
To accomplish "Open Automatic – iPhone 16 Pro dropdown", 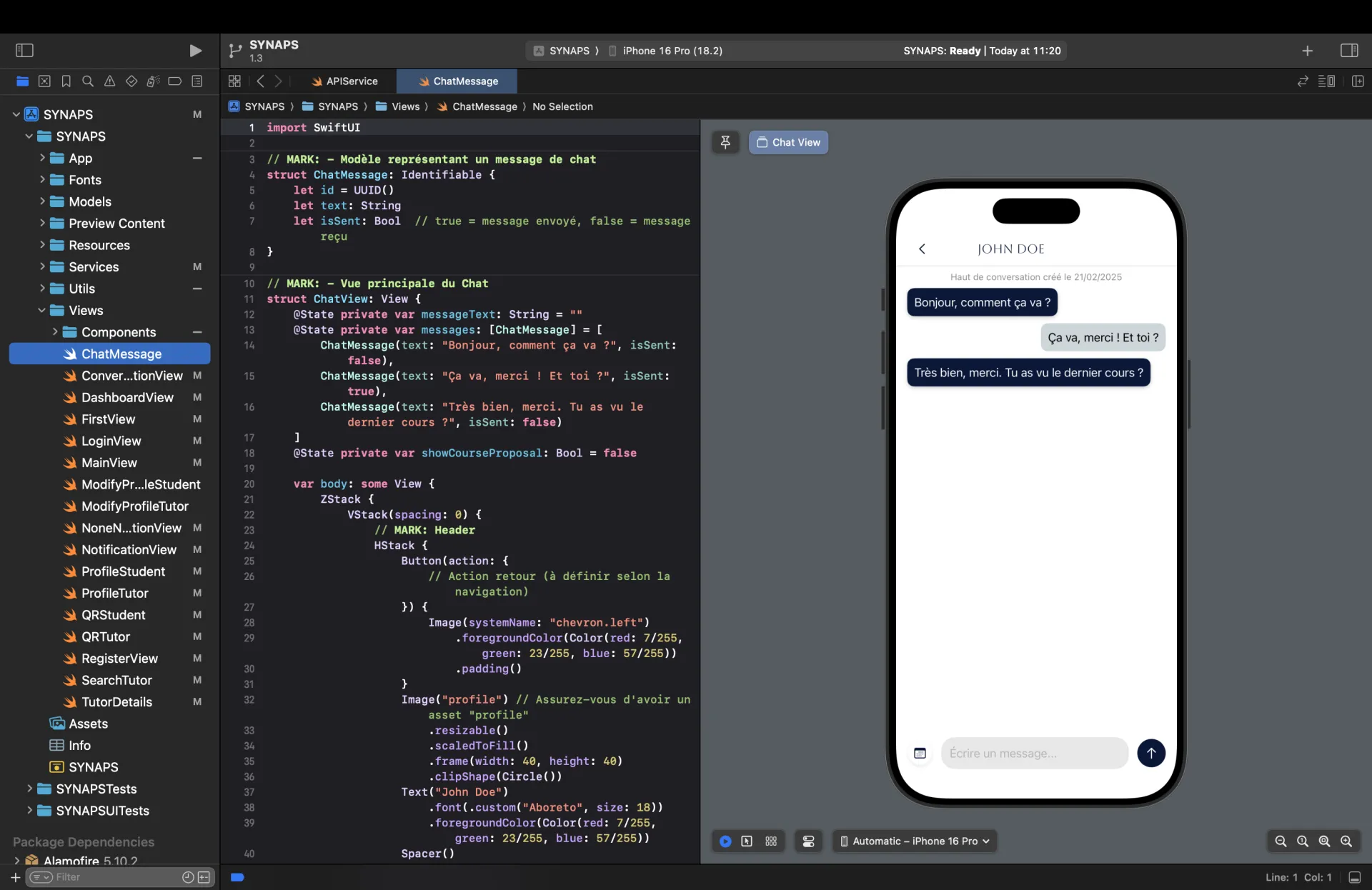I will coord(915,841).
